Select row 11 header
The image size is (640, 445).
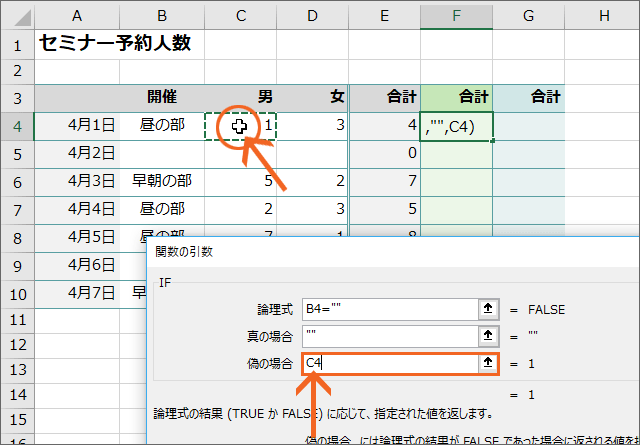pyautogui.click(x=18, y=320)
